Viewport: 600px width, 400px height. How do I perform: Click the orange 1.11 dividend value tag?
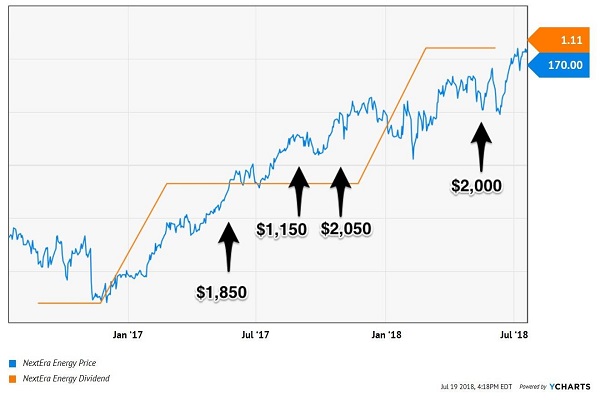click(x=559, y=40)
